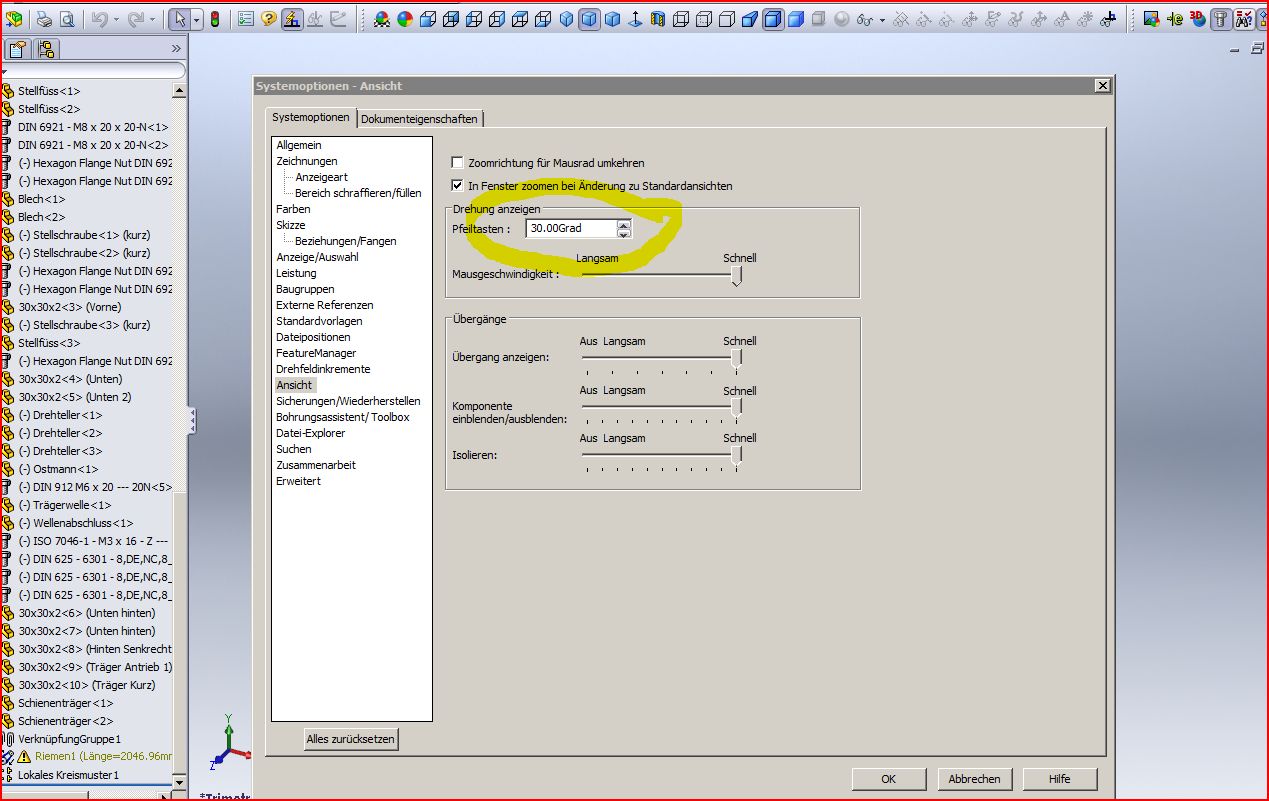Click the Hide/Show Items glasses icon

pyautogui.click(x=864, y=19)
